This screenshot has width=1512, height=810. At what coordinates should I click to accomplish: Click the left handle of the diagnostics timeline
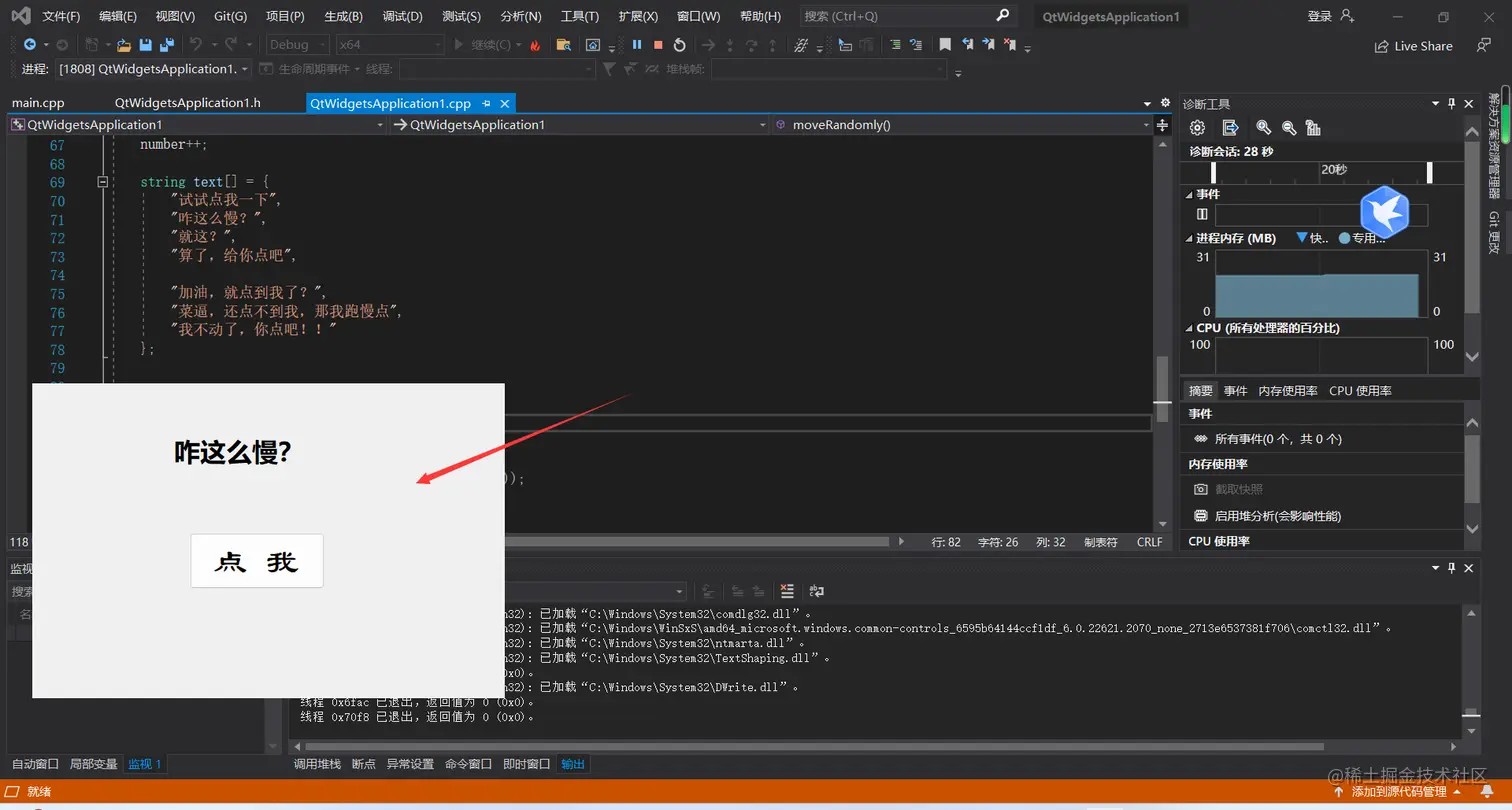click(x=1213, y=172)
